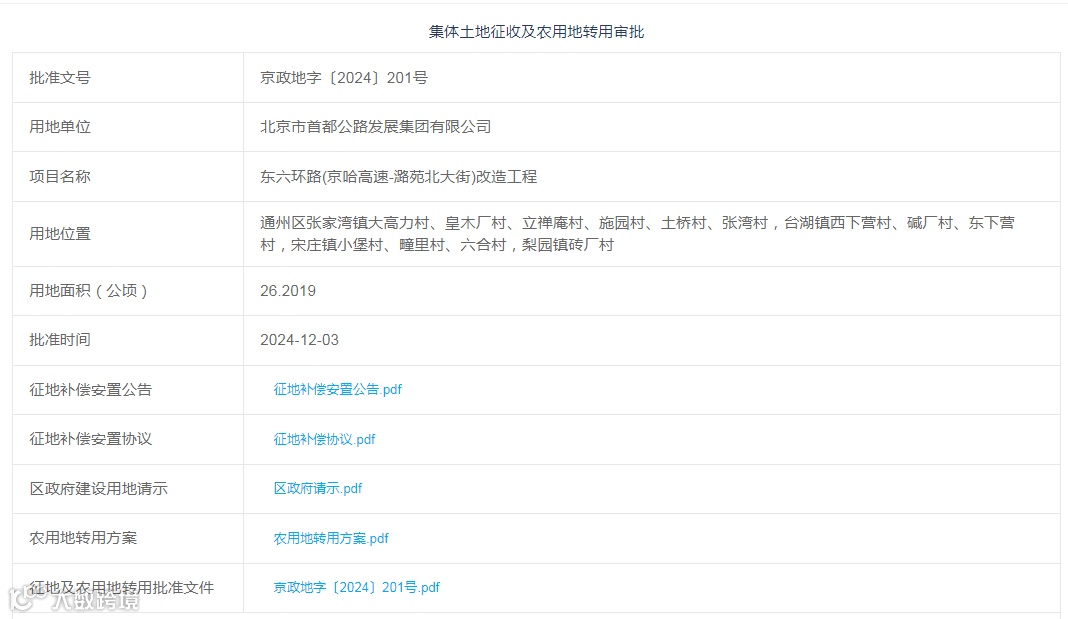Viewport: 1068px width, 619px height.
Task: Select the project name 东六环路(京哈高速-潞苑北大街)改造工程
Action: coord(398,176)
